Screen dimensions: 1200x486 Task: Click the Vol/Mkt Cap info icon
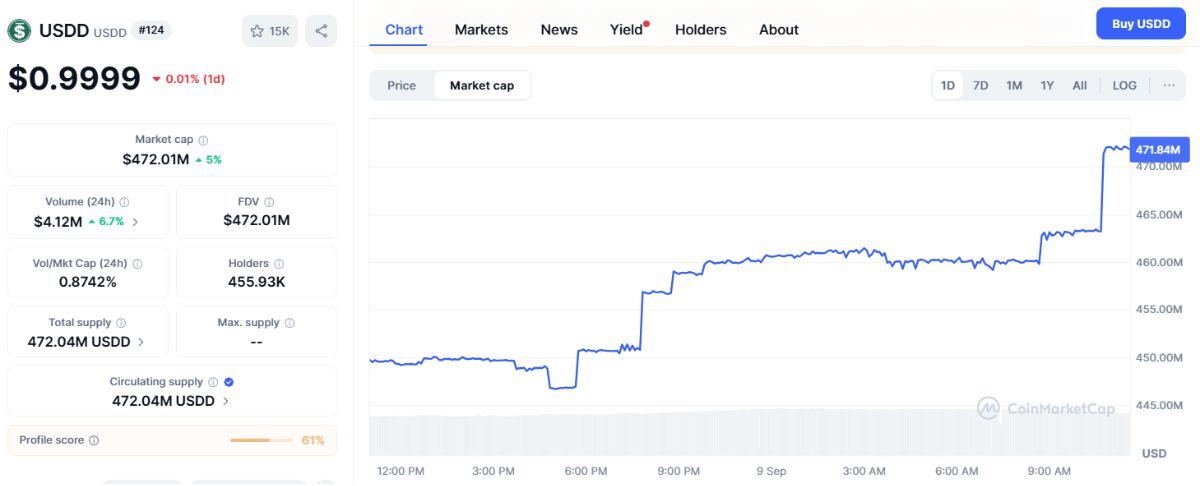pos(137,264)
